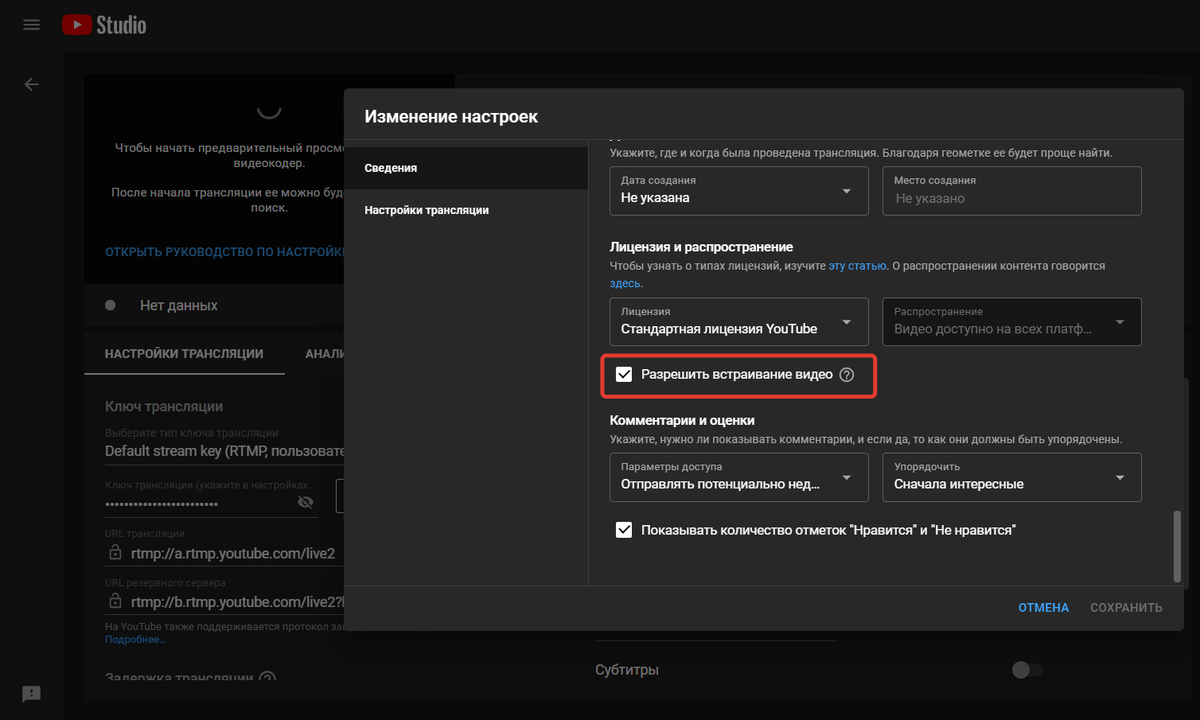Open the 'эту статью' license link
The image size is (1200, 720).
point(857,266)
